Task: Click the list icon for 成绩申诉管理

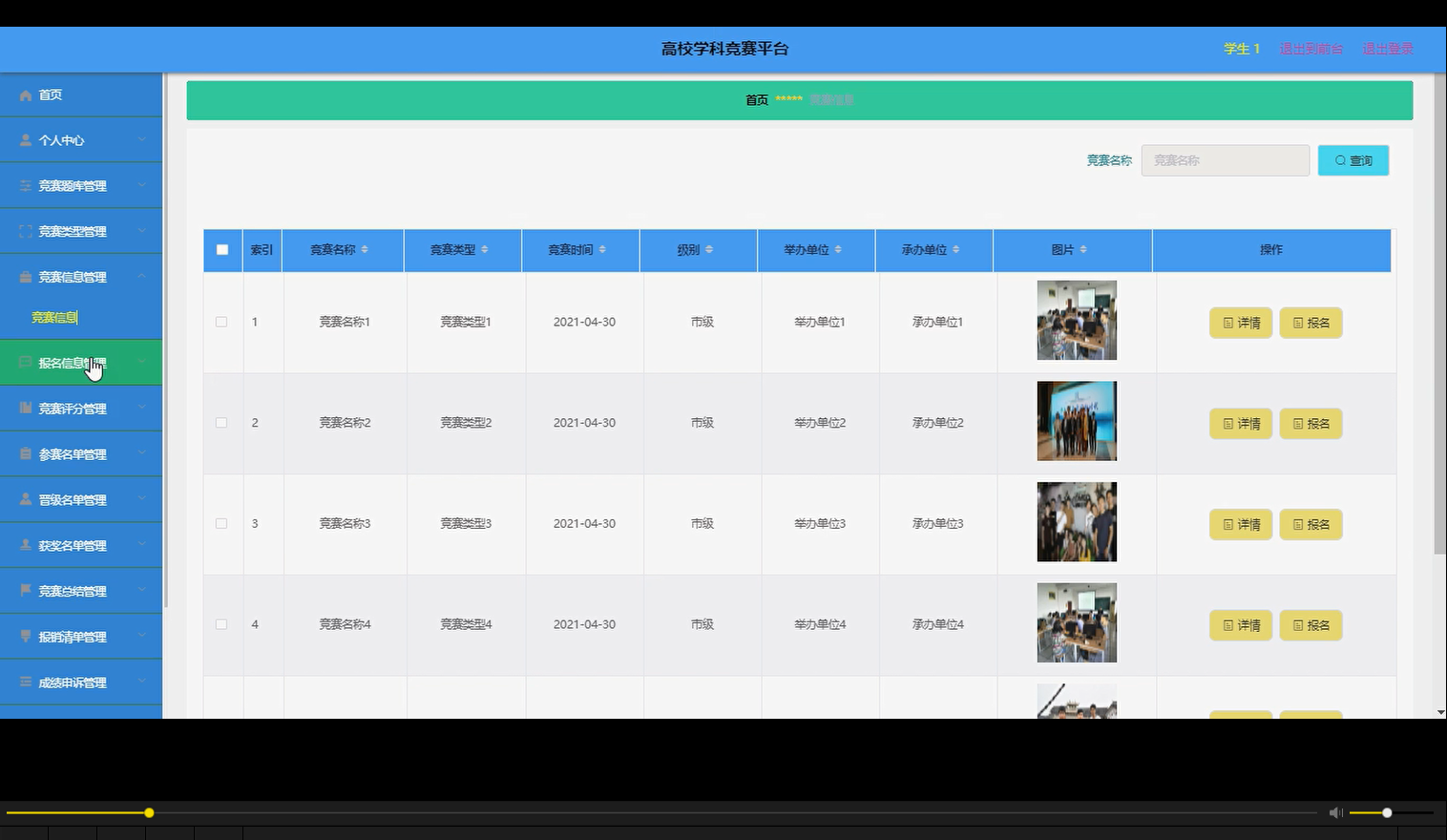Action: point(26,682)
